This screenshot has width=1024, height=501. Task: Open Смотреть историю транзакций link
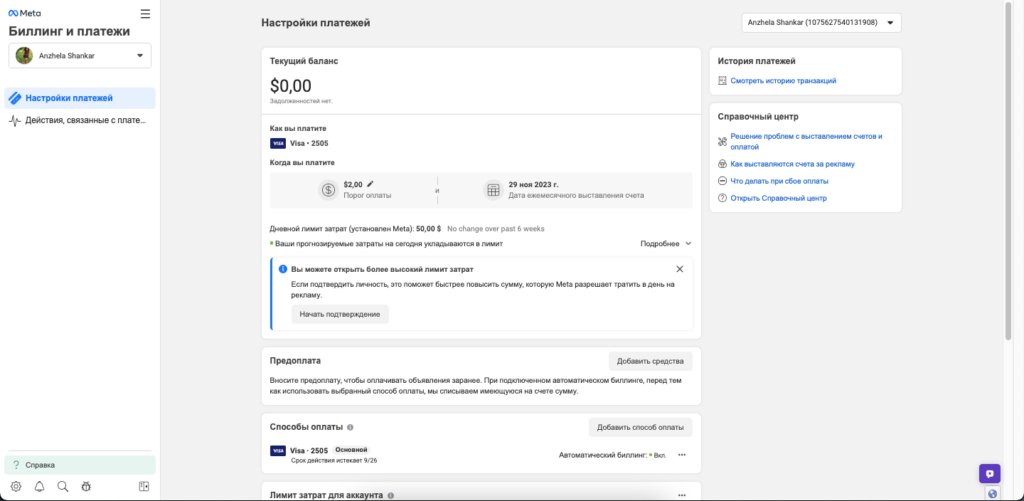point(783,81)
